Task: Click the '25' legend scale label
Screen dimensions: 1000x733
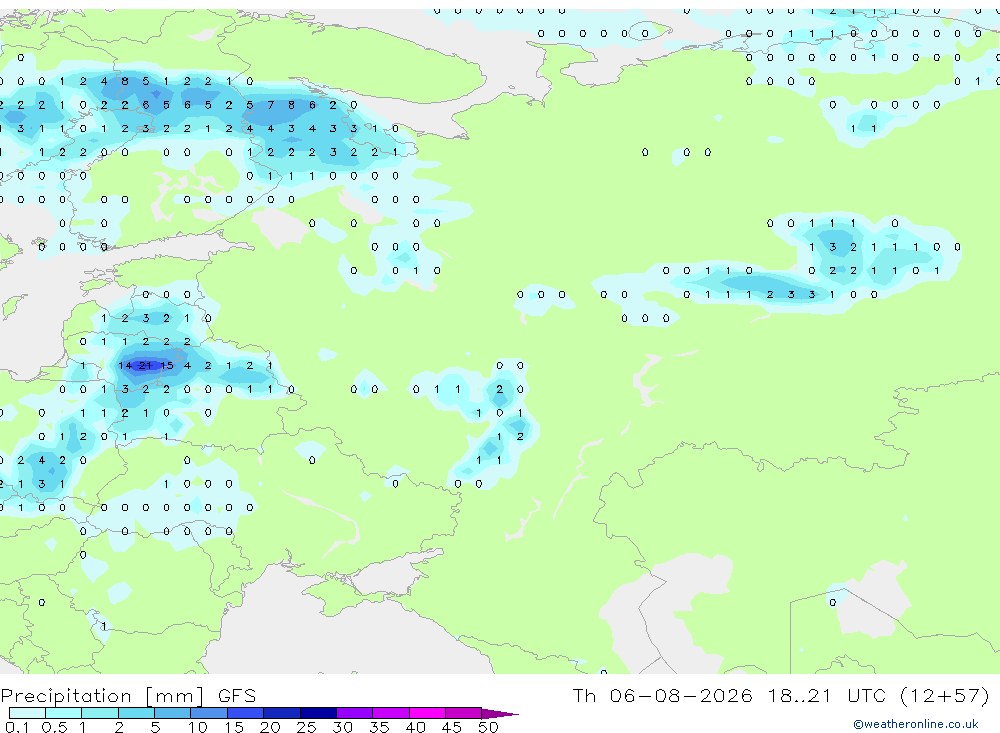Action: click(306, 727)
